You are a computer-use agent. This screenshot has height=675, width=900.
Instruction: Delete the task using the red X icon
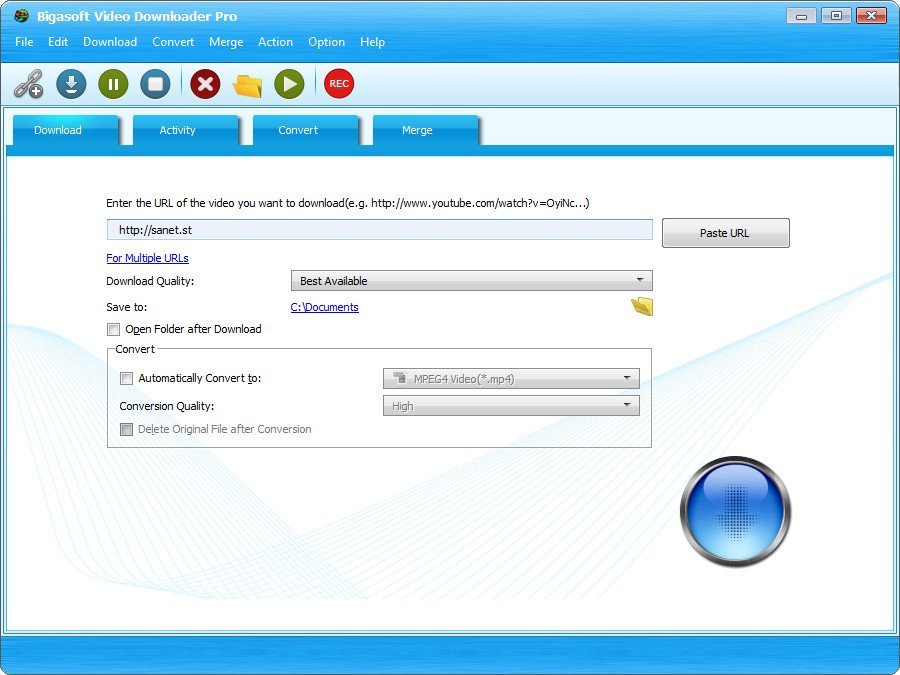click(x=205, y=84)
